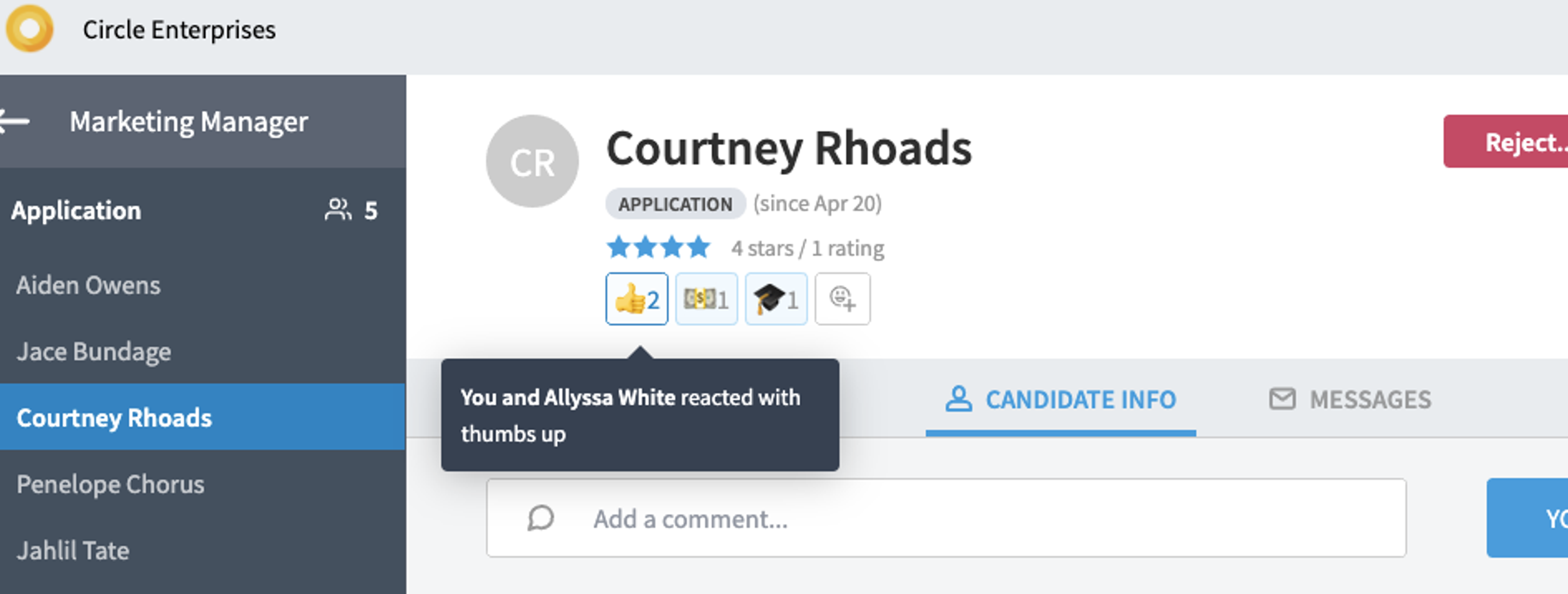Click the Reject button
The width and height of the screenshot is (1568, 594).
1506,141
